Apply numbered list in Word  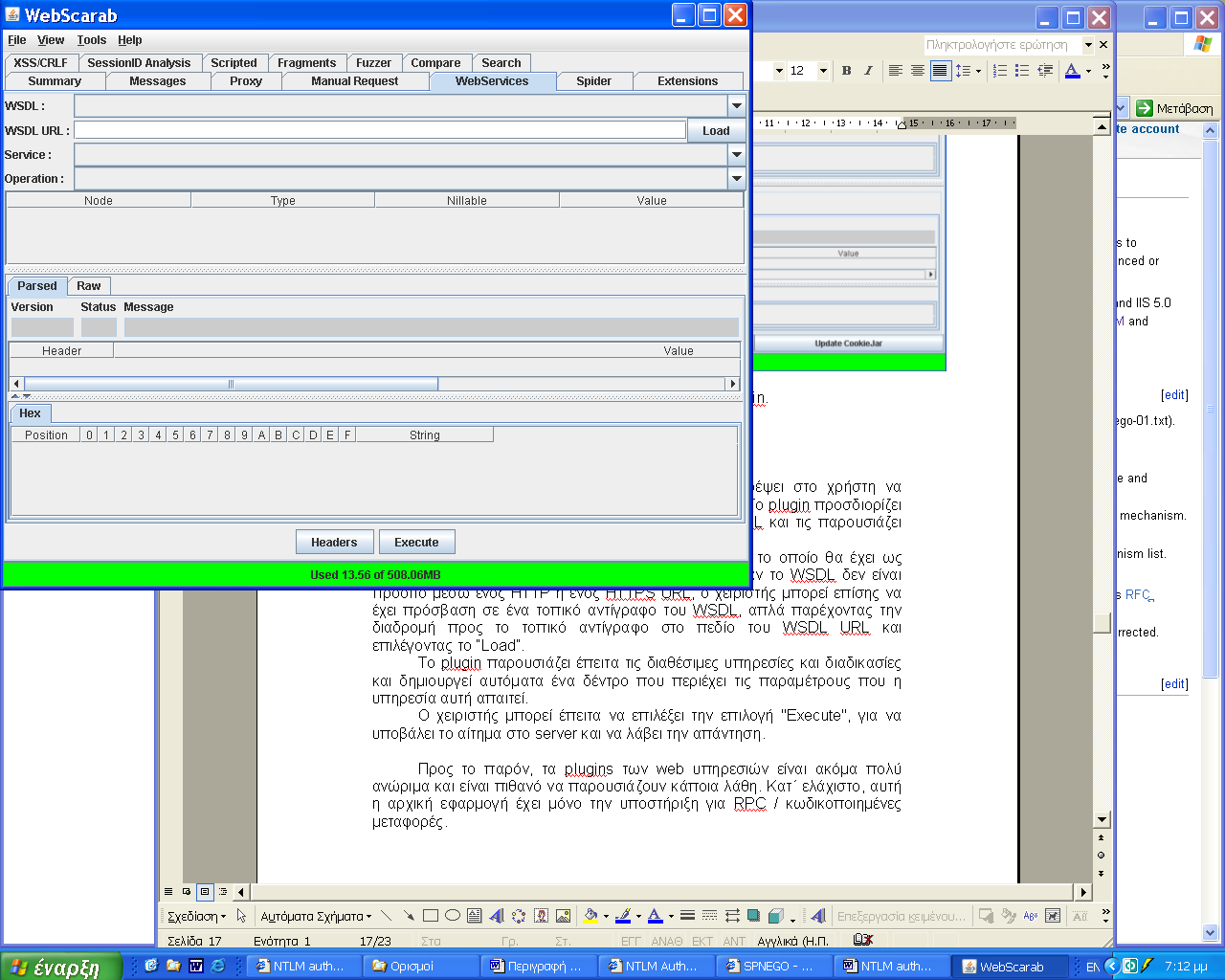[x=1000, y=71]
